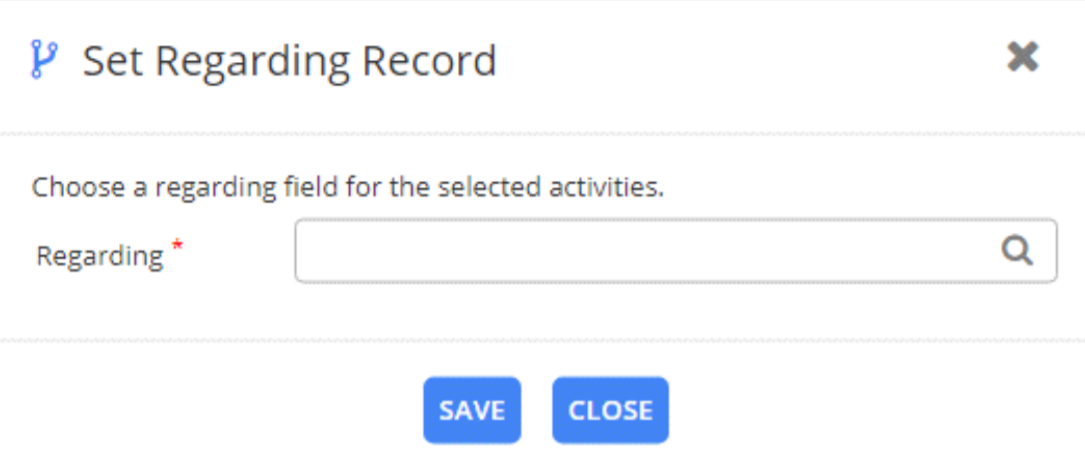Close the Set Regarding Record dialog
1085x463 pixels.
coord(1022,58)
